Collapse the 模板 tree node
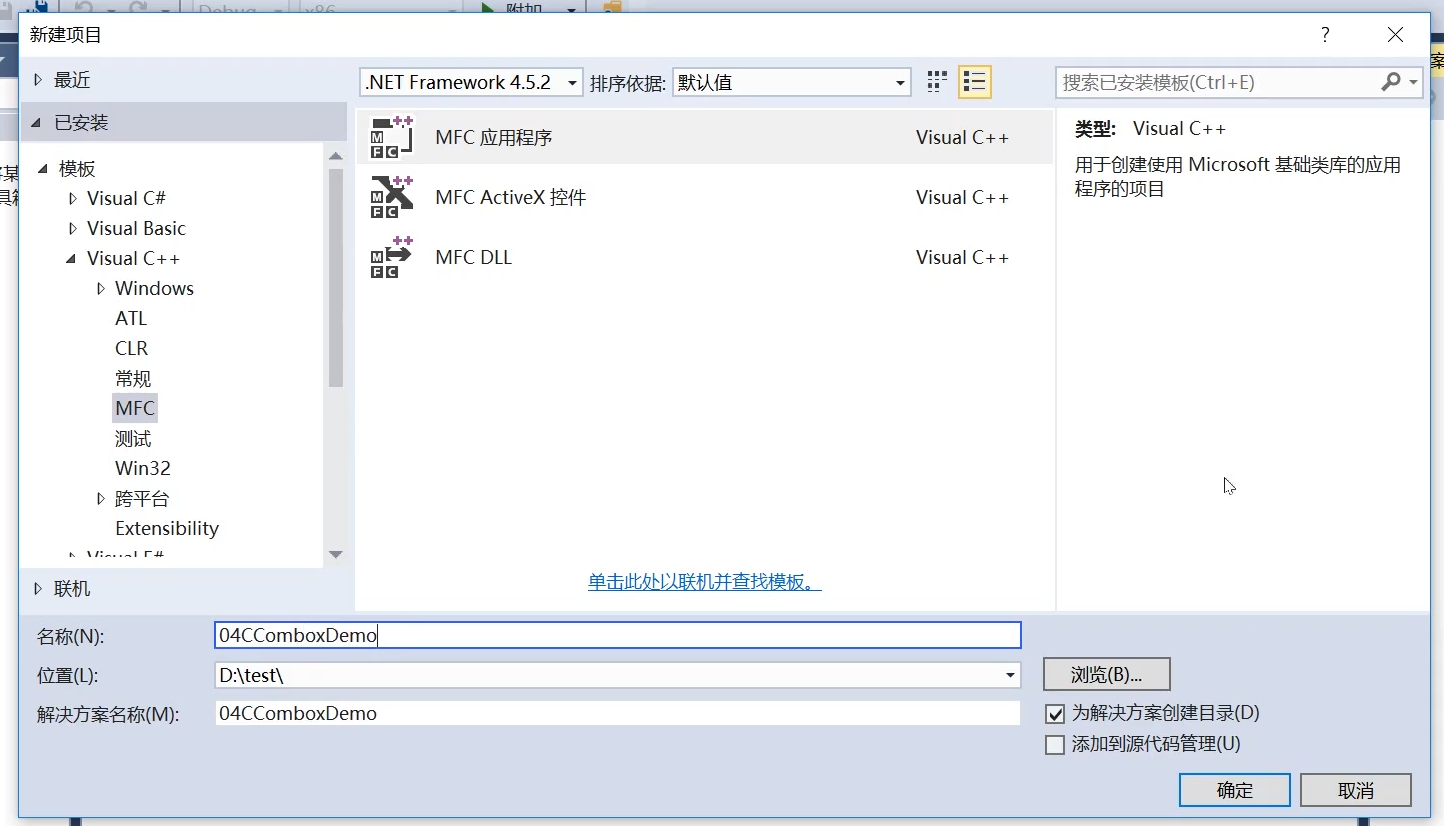 [43, 169]
